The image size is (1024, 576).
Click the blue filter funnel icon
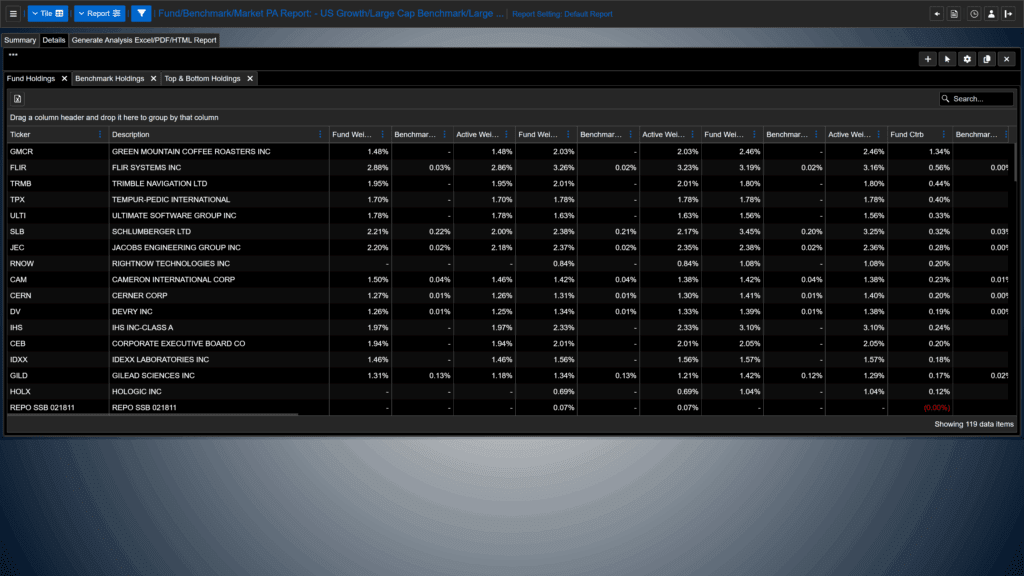pos(141,13)
